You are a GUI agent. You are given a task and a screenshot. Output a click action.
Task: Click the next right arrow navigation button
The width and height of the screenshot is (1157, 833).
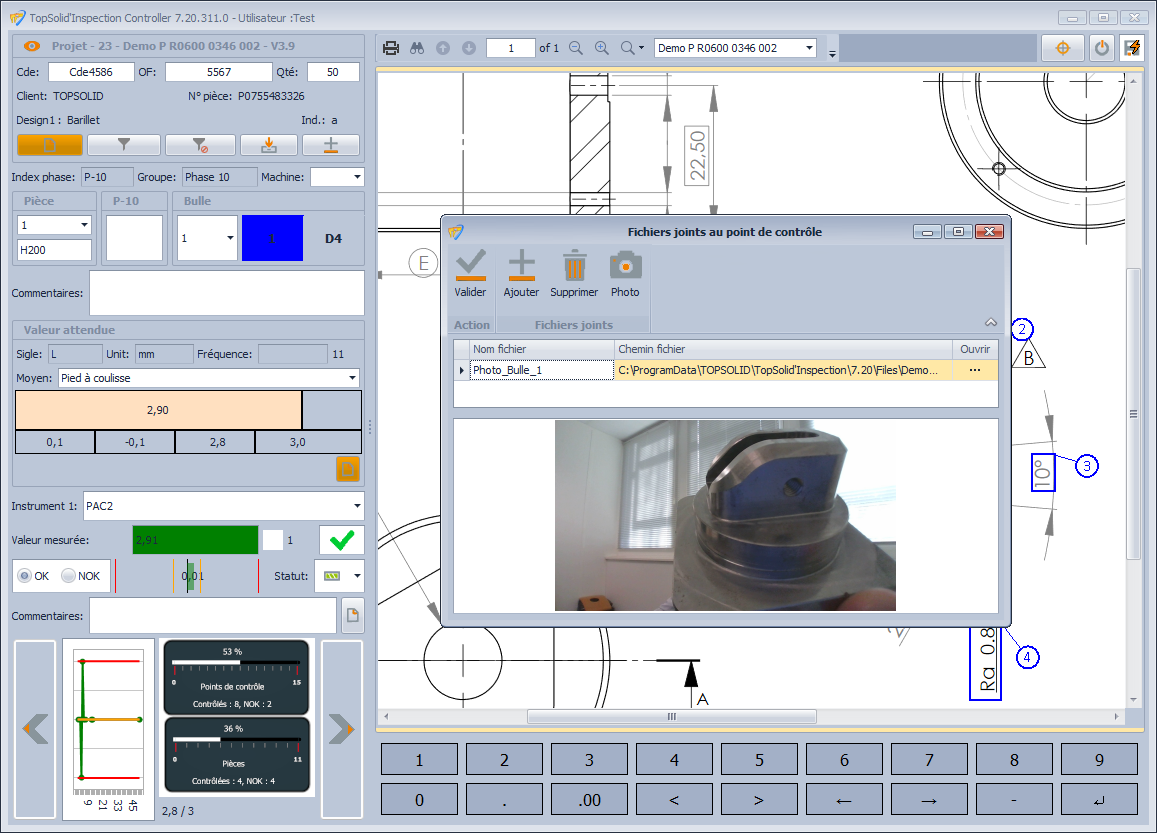click(x=341, y=729)
